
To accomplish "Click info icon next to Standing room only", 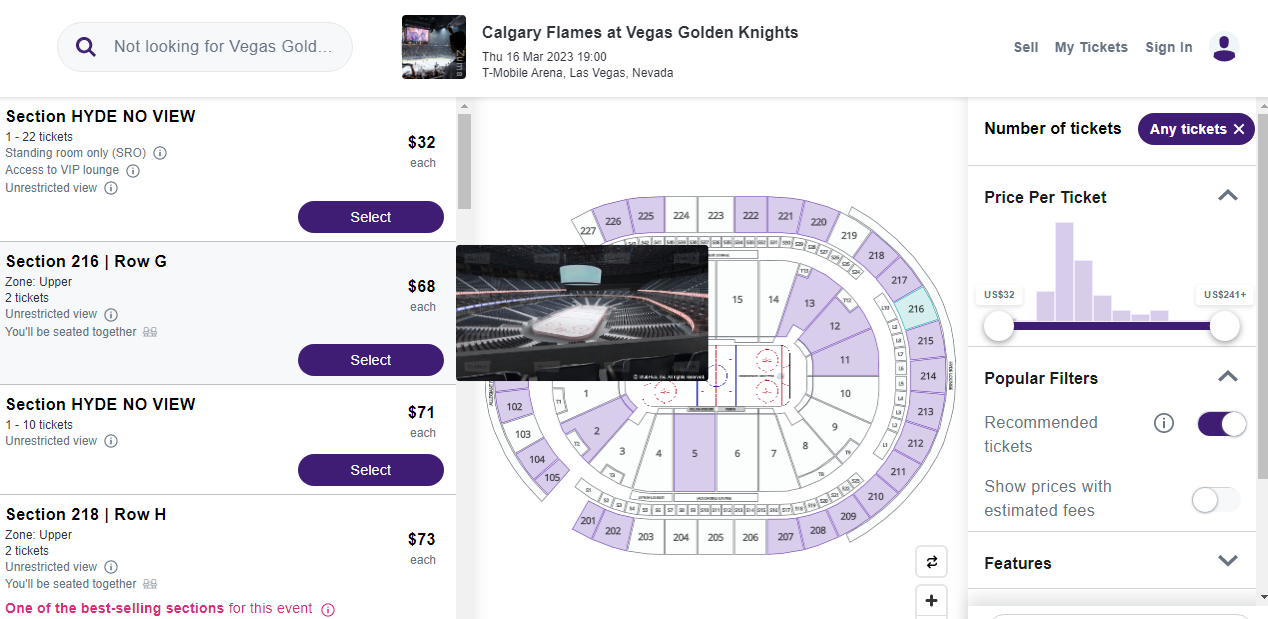I will 160,153.
